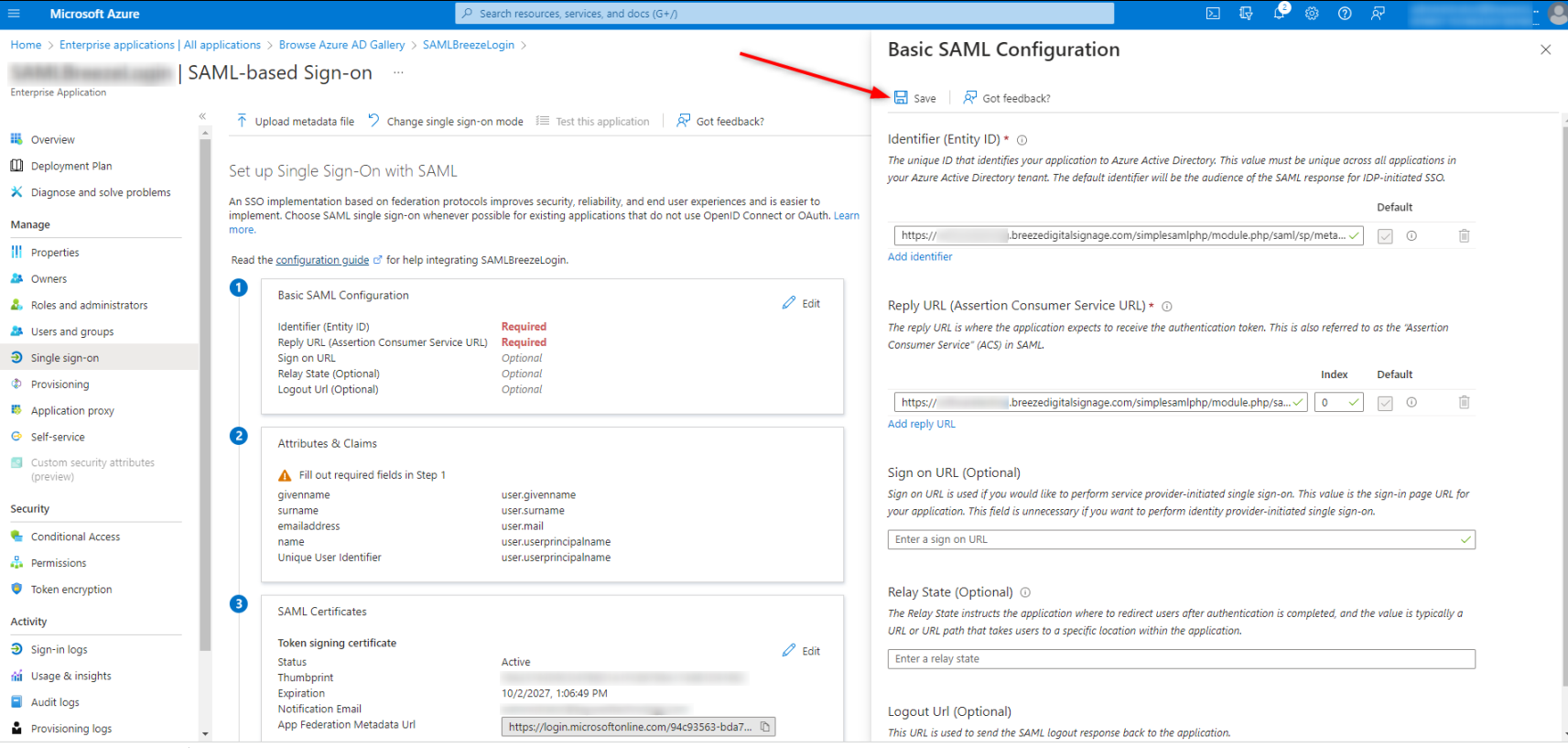Click the Identifier URL input field

pyautogui.click(x=1129, y=236)
